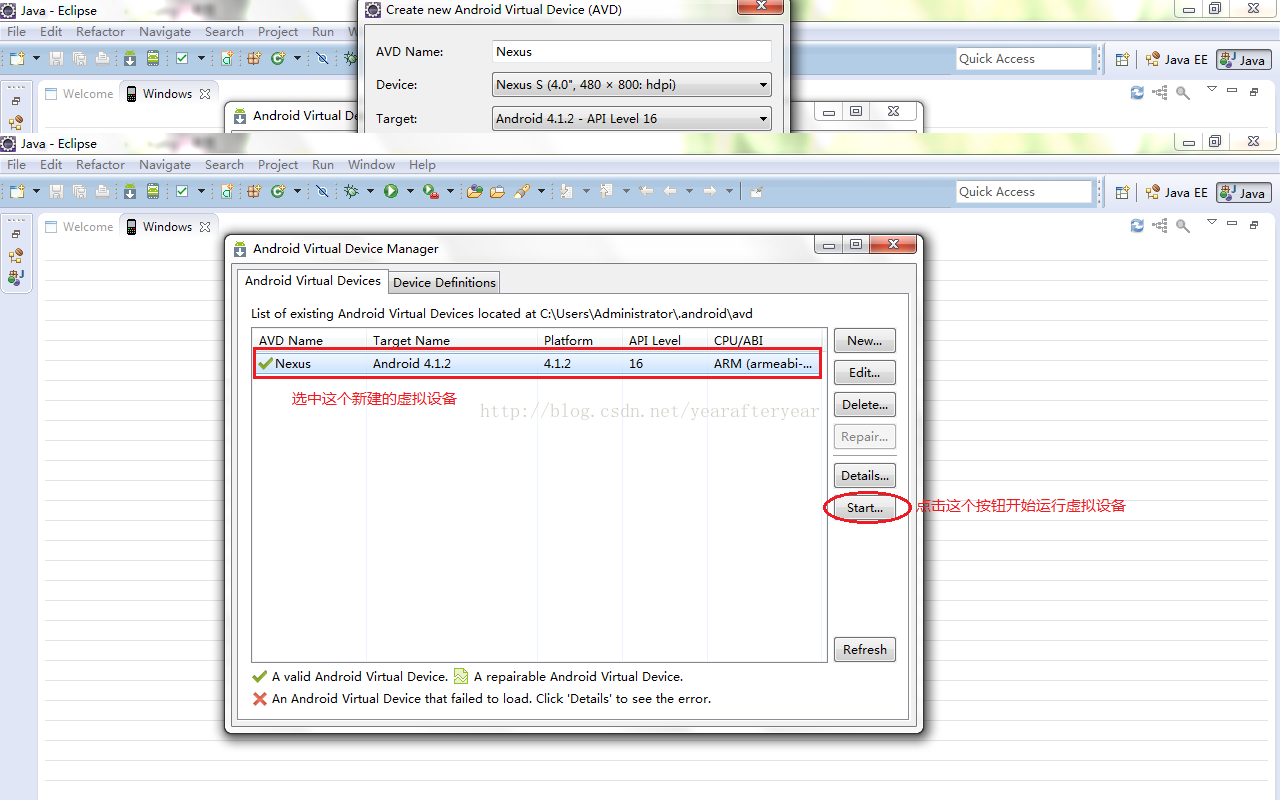Click Previous Annotation icon in lower toolbar
Image resolution: width=1280 pixels, height=800 pixels.
tap(606, 191)
